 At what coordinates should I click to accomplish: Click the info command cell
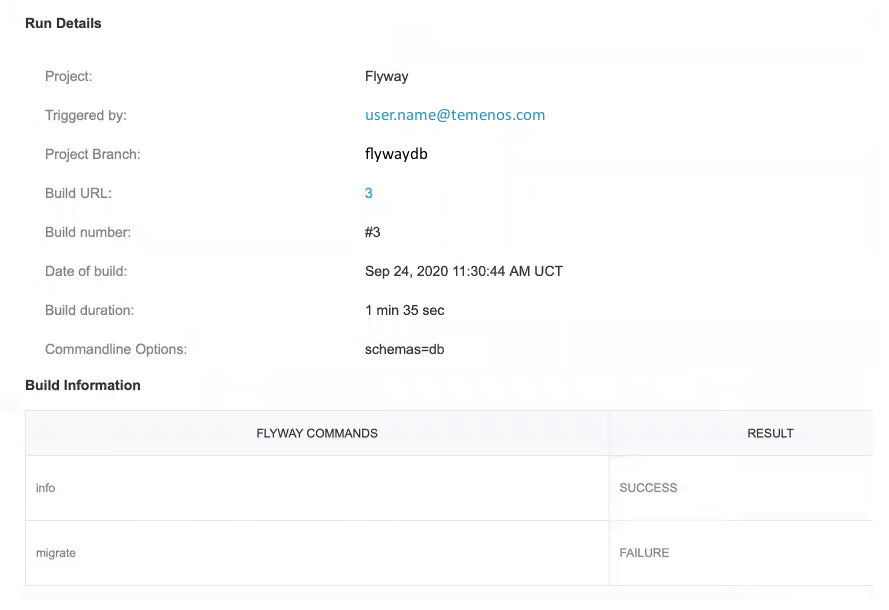(x=46, y=488)
